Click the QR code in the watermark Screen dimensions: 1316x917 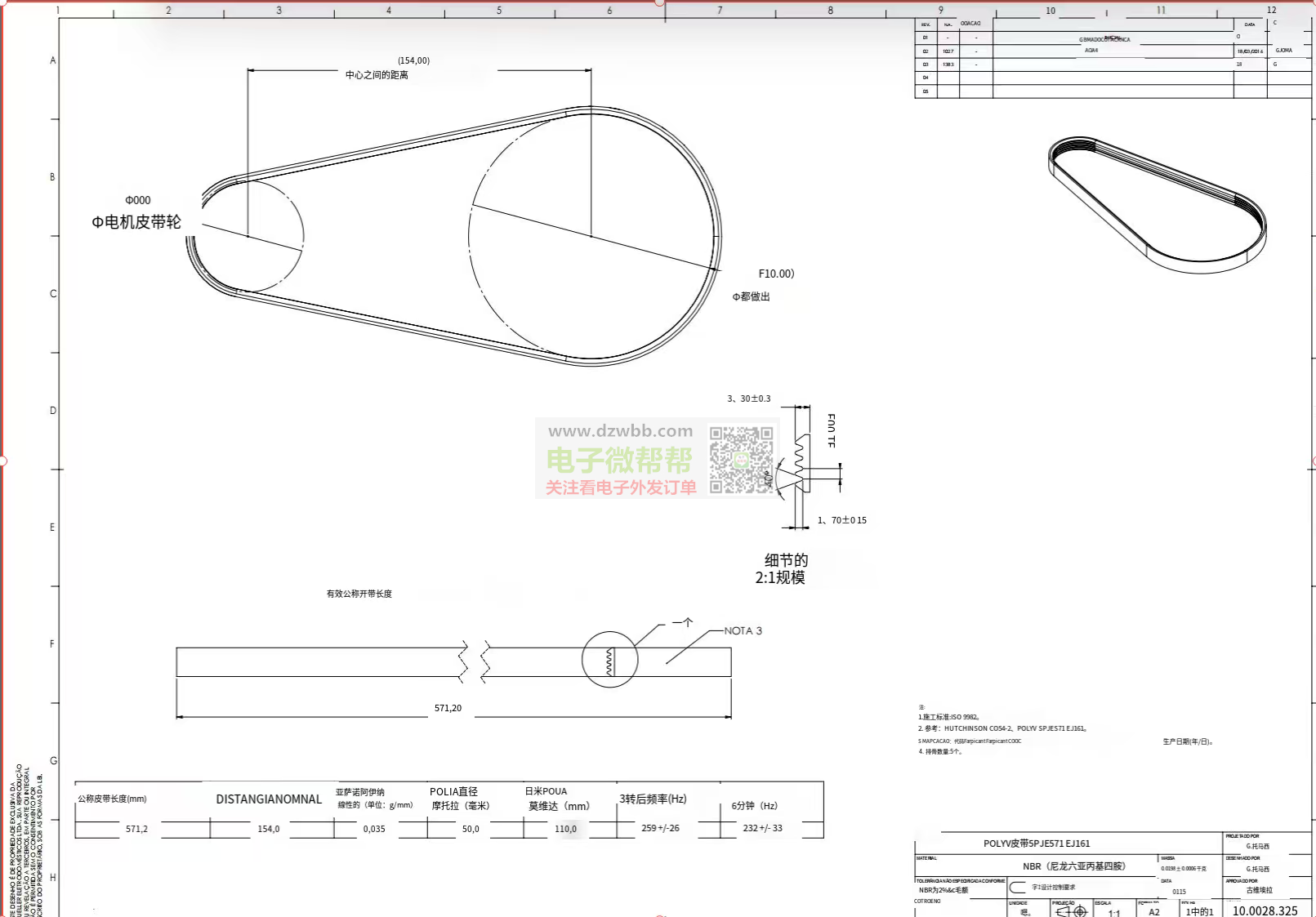point(741,460)
